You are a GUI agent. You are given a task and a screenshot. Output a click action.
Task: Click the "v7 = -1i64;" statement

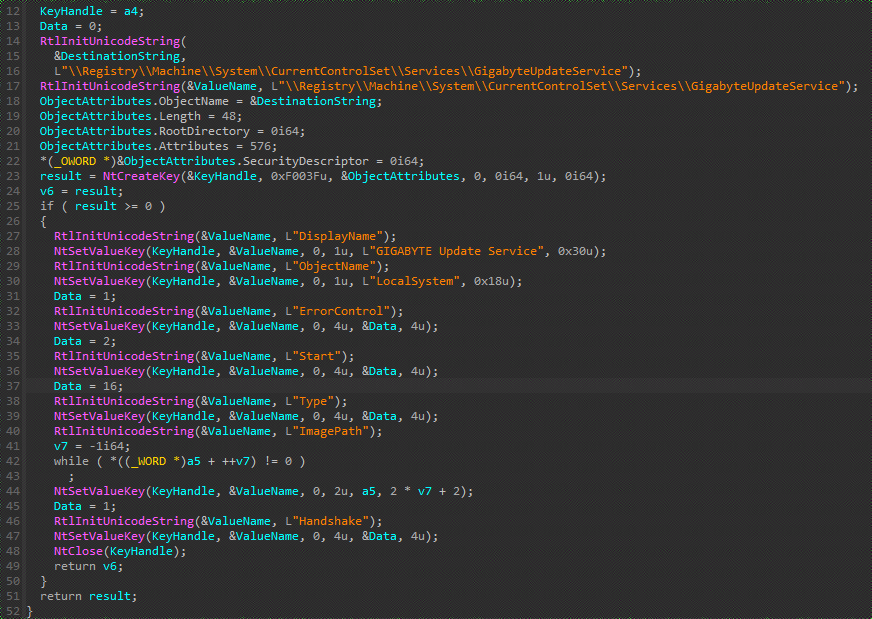(92, 447)
